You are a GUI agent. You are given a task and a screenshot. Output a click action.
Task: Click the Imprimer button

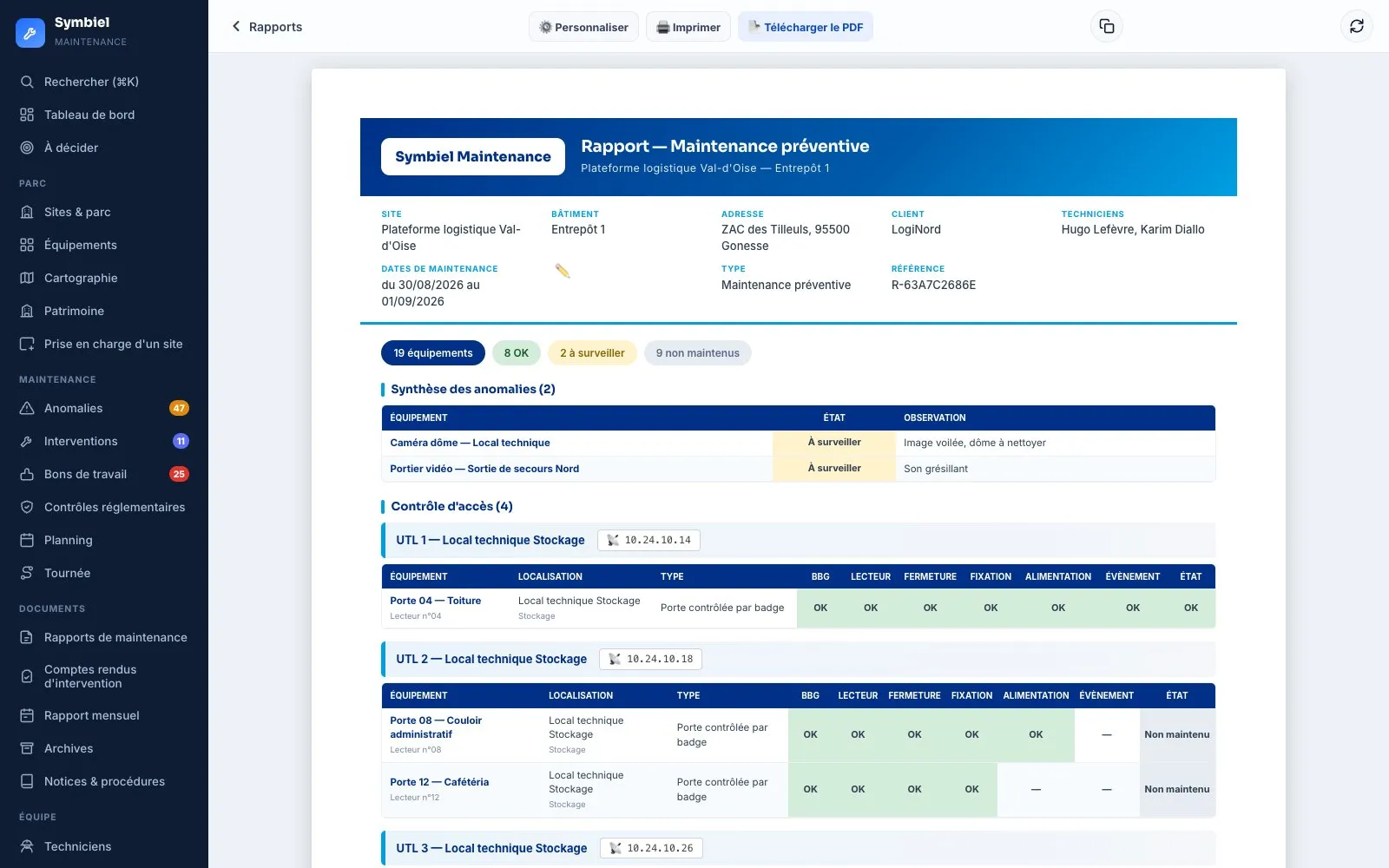(688, 27)
